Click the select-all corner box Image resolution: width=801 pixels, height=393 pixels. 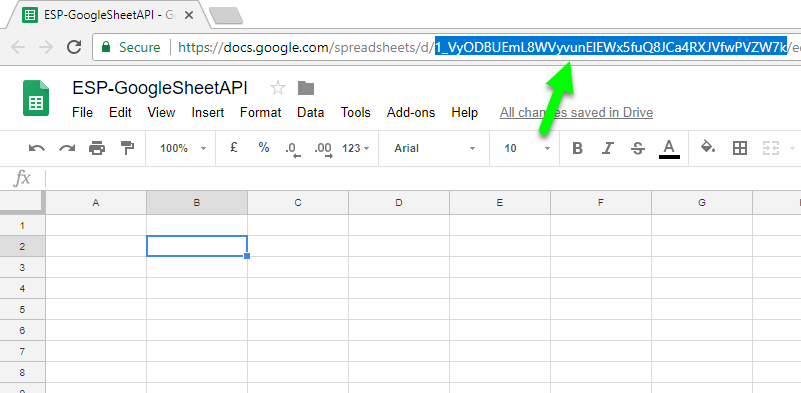[22, 203]
